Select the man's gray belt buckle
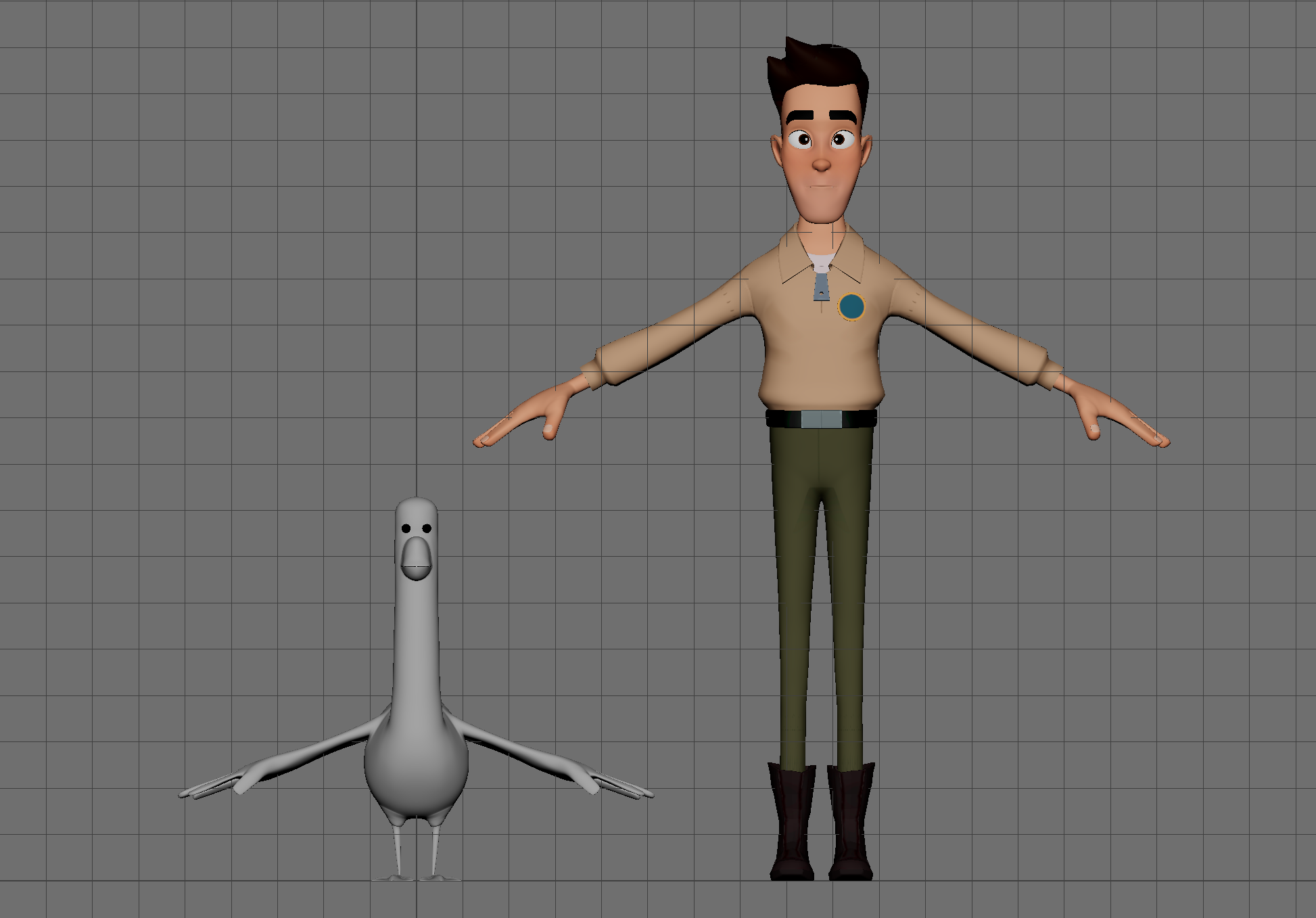Image resolution: width=1316 pixels, height=918 pixels. [822, 419]
